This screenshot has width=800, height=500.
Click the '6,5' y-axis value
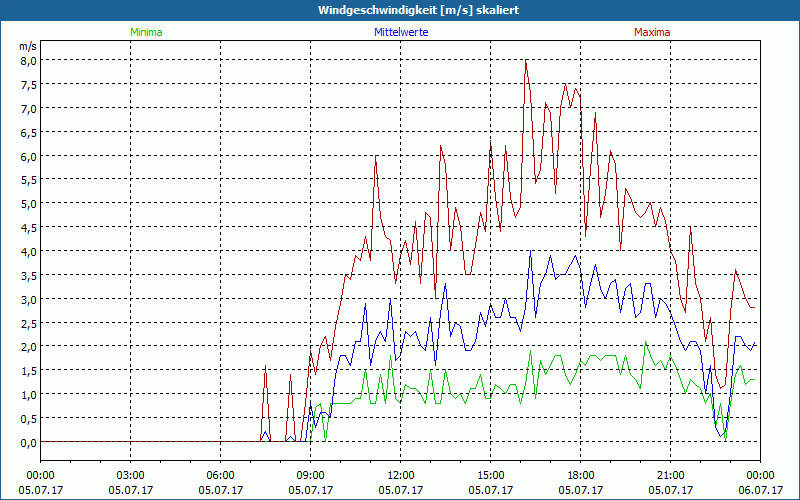pos(29,133)
